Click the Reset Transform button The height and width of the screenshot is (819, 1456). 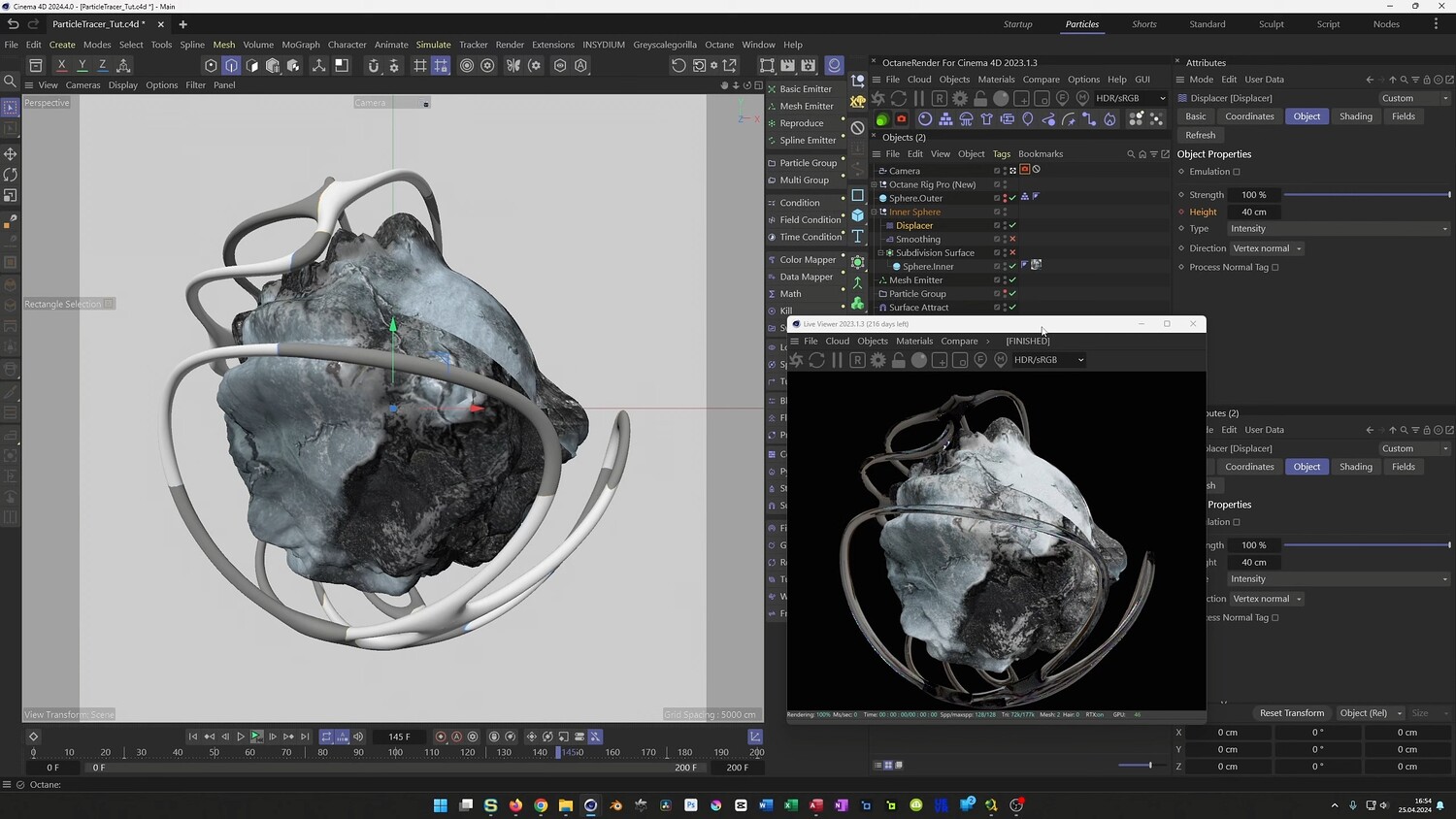tap(1291, 713)
